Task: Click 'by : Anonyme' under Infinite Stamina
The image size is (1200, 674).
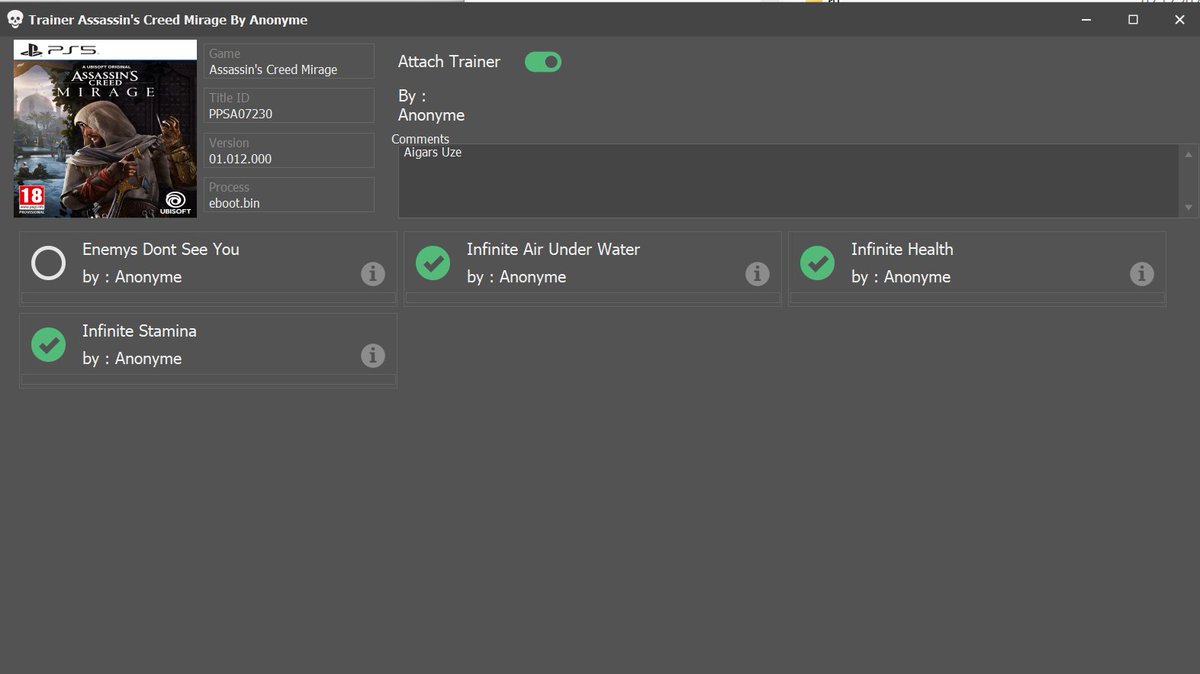Action: (132, 358)
